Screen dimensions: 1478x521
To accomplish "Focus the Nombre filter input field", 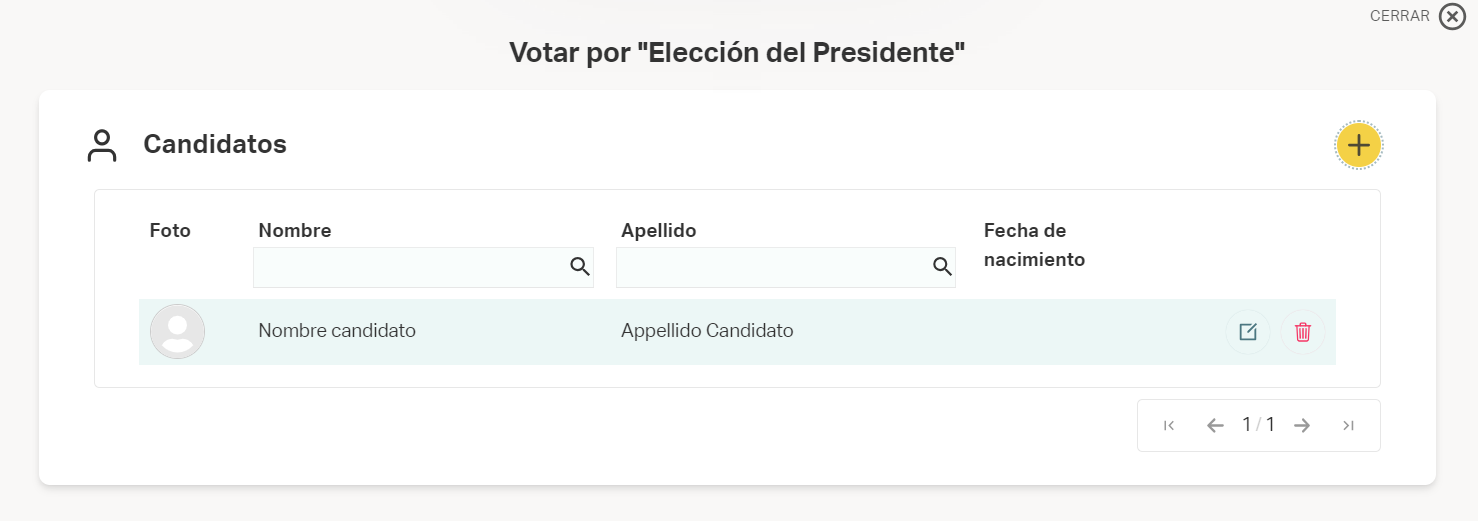I will click(x=423, y=267).
